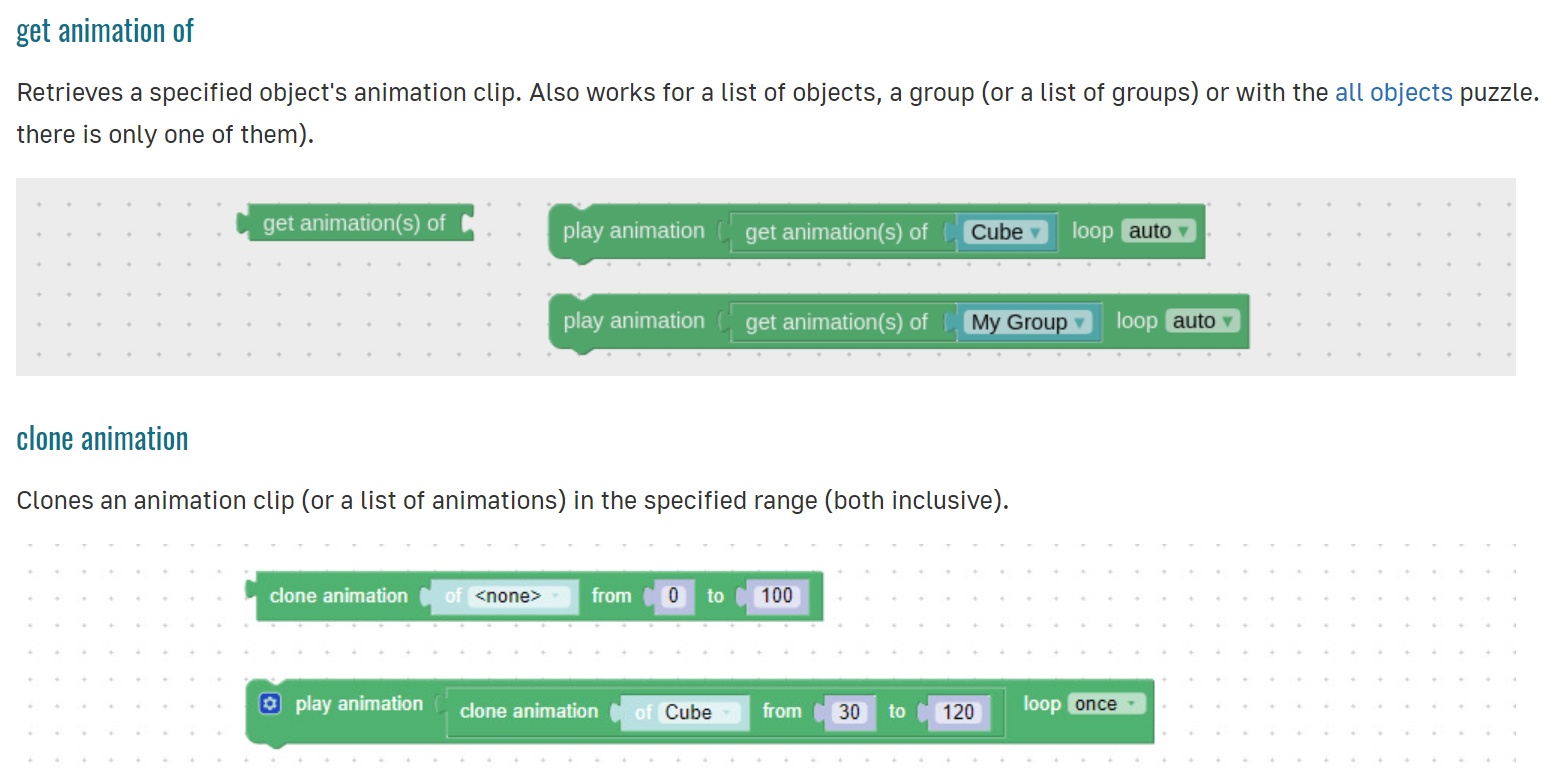Click the 'clone animation' heading
The width and height of the screenshot is (1545, 775).
[102, 439]
